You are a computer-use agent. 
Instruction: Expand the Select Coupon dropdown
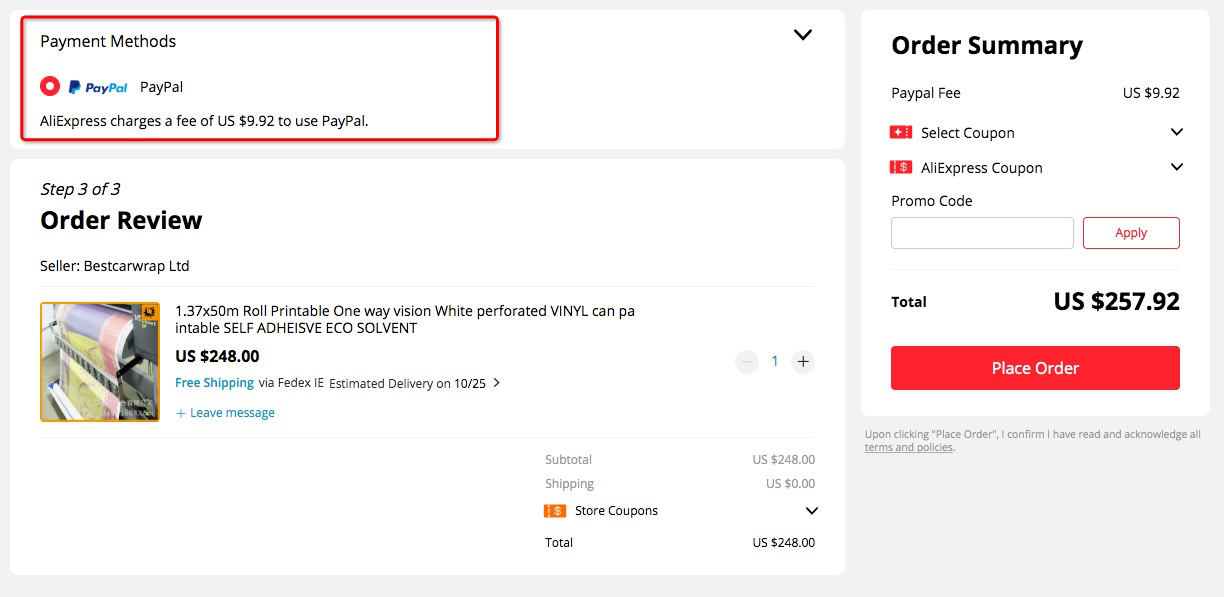tap(1176, 132)
